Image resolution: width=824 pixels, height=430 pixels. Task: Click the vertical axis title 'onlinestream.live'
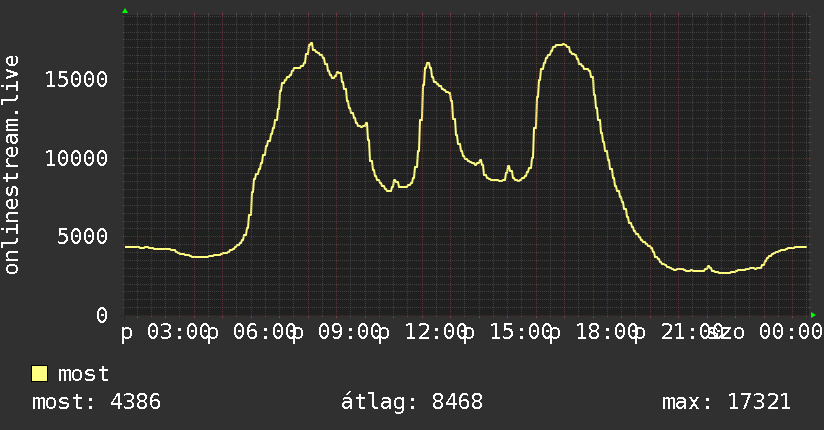click(x=11, y=165)
